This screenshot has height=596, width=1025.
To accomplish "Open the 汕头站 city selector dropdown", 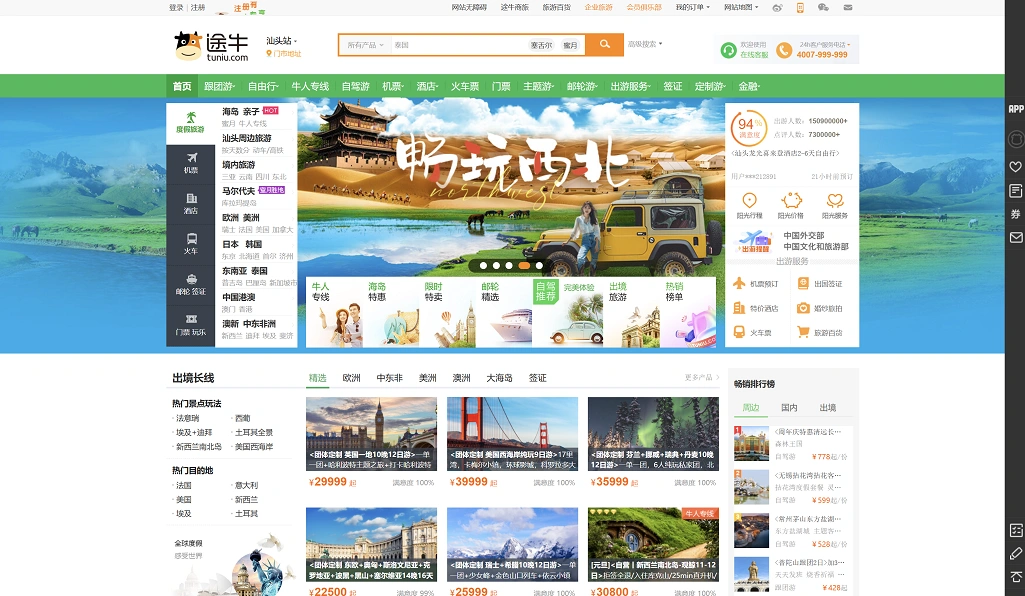I will tap(282, 41).
